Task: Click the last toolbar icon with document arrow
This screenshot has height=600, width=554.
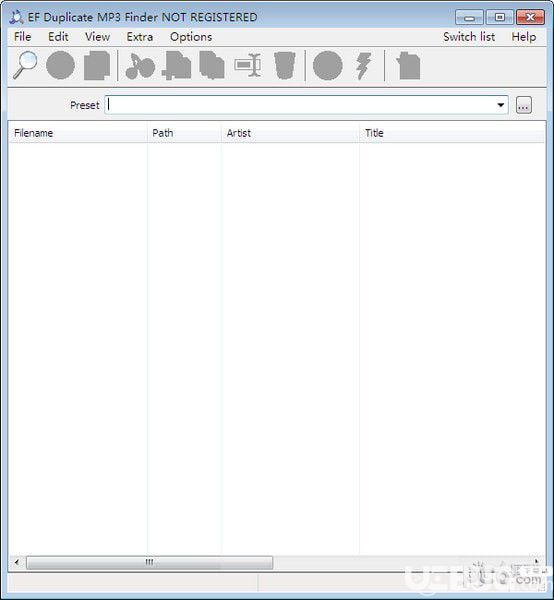Action: [409, 66]
